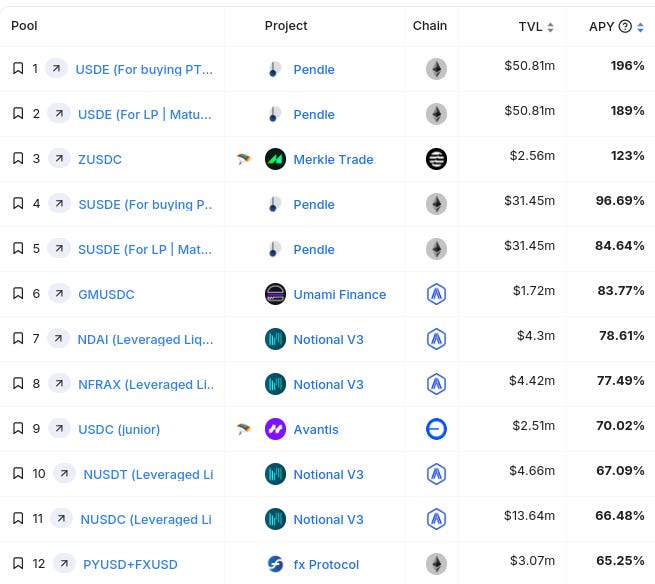Click the Chain column header
The image size is (655, 584).
(429, 26)
